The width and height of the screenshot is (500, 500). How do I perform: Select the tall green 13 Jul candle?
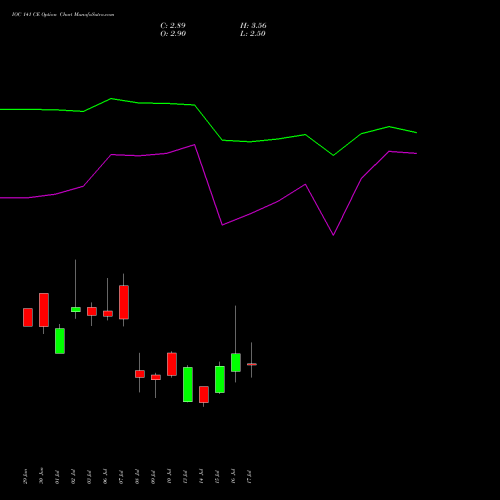[188, 384]
